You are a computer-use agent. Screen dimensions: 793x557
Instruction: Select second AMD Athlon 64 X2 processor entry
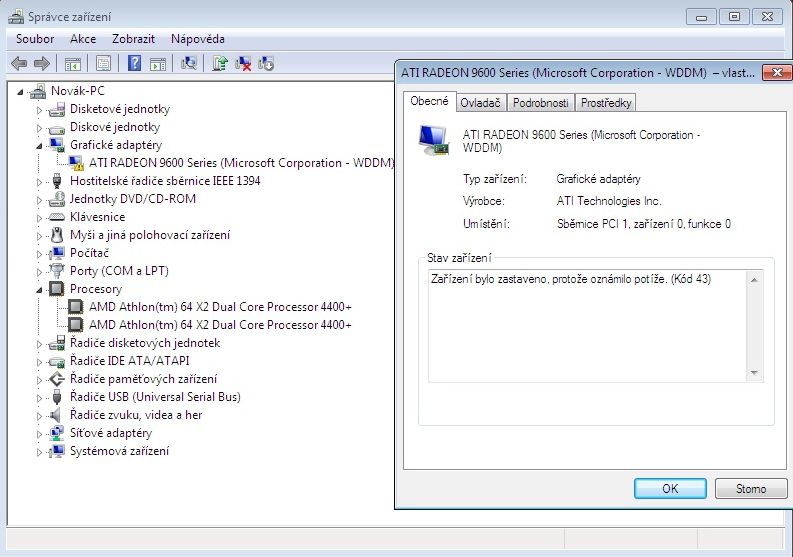click(220, 325)
